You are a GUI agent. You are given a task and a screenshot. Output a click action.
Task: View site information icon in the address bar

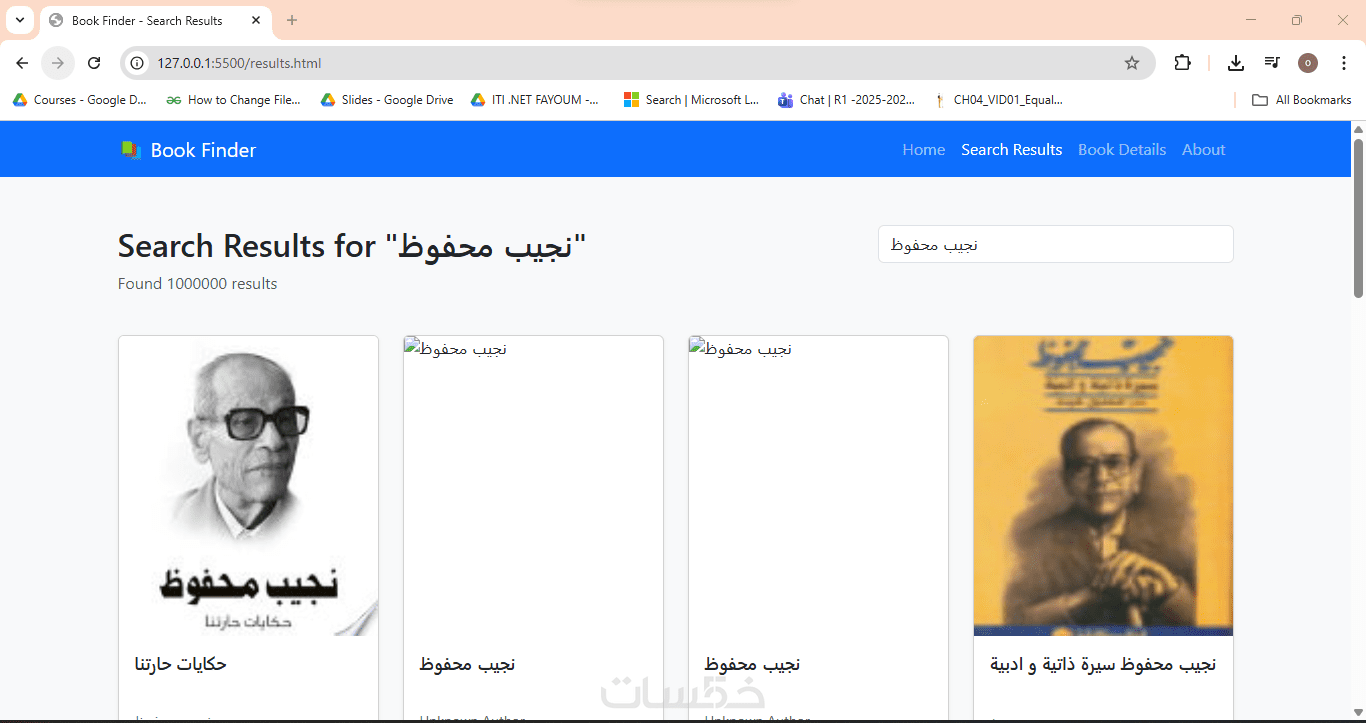tap(138, 63)
